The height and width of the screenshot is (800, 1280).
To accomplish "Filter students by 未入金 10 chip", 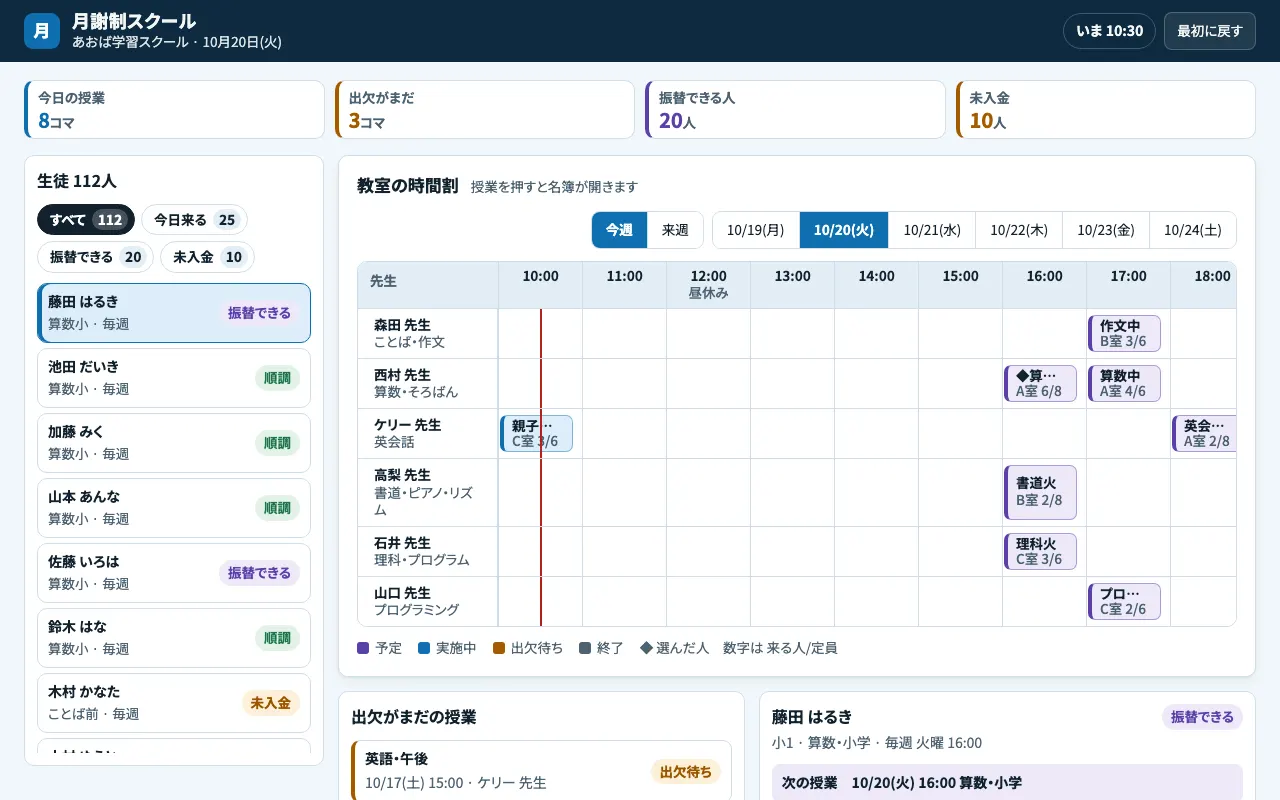I will click(207, 257).
